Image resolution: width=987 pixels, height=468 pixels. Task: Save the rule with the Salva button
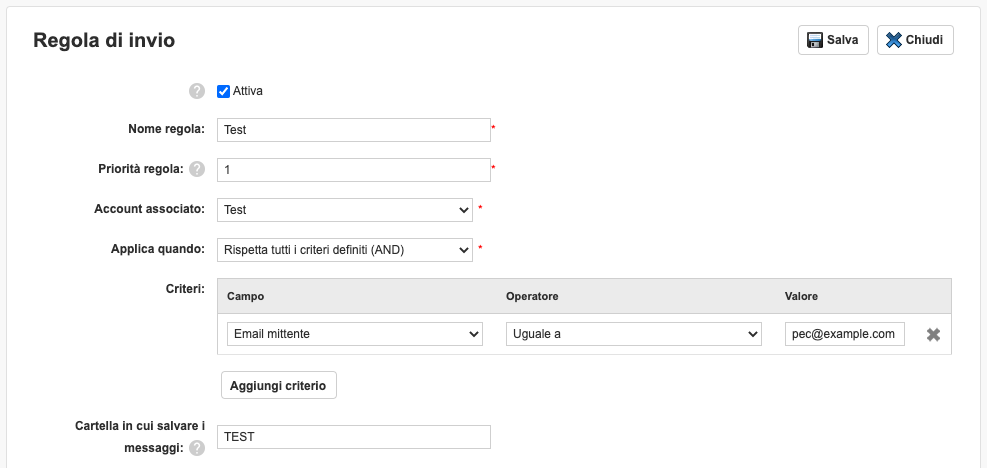(x=832, y=40)
